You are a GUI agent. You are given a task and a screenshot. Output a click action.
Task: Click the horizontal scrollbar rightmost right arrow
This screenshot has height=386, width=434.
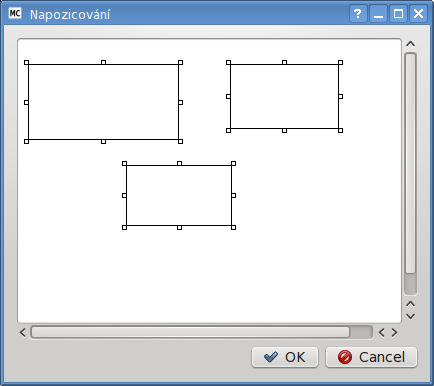coord(394,332)
